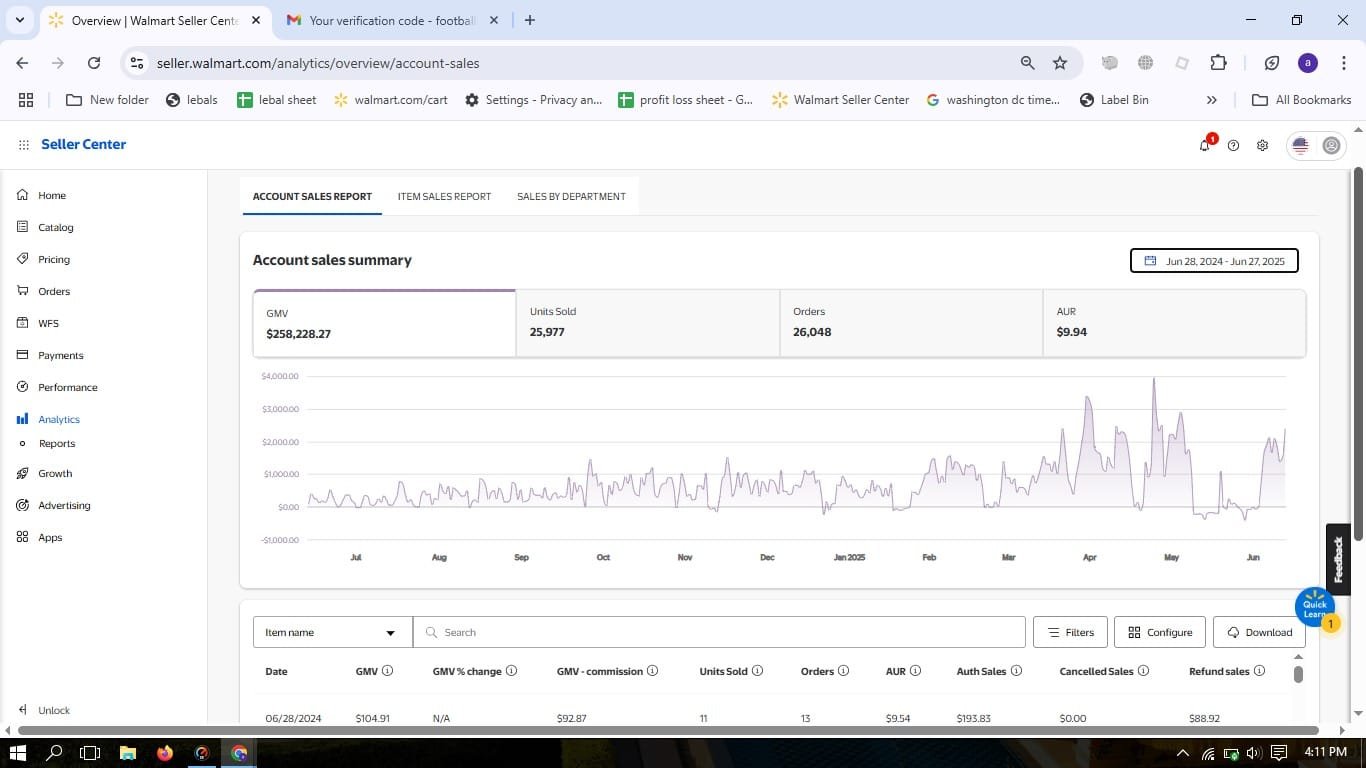
Task: Click the Configure columns button
Action: point(1160,632)
